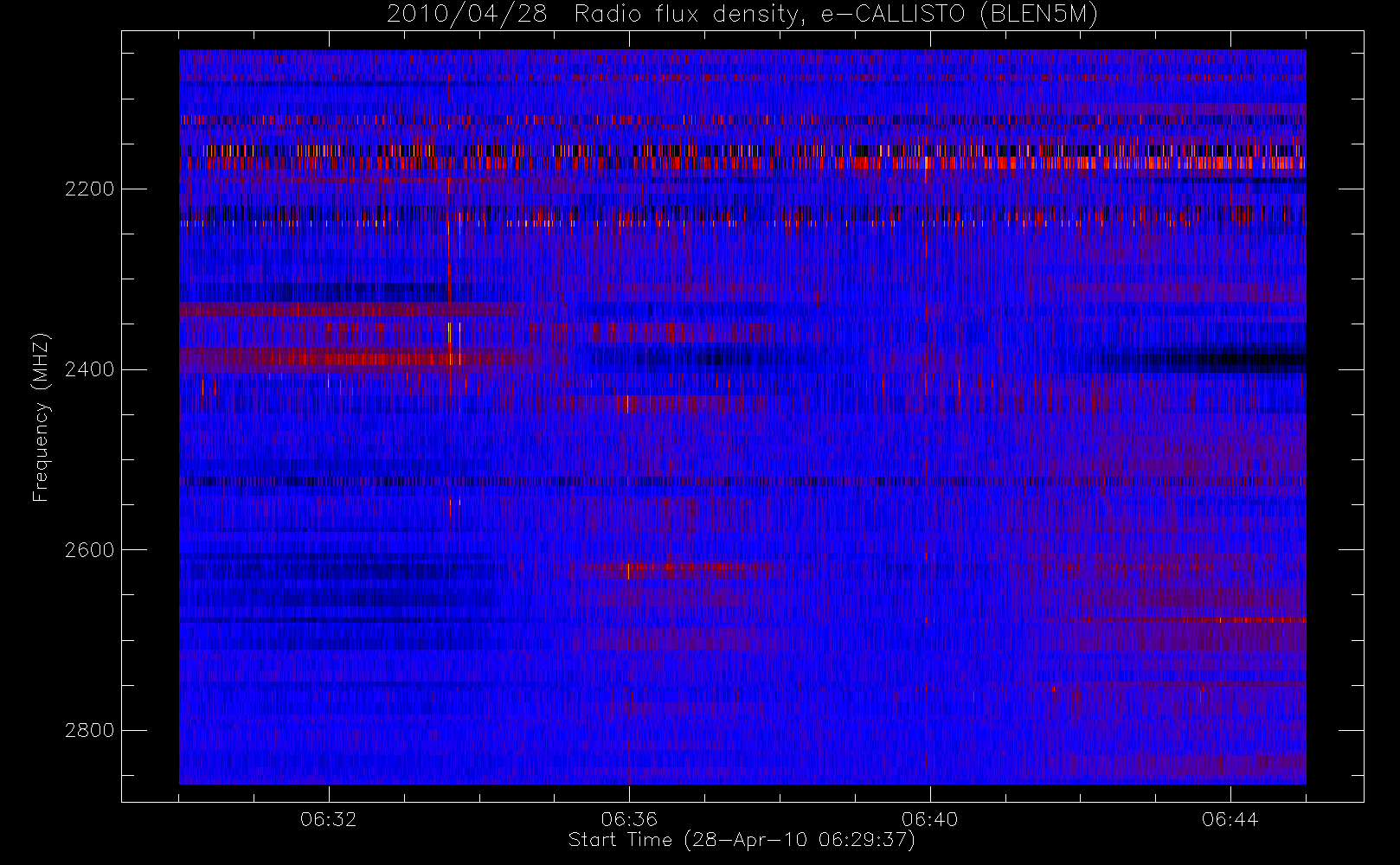Select the 2600 frequency axis label
Image resolution: width=1400 pixels, height=865 pixels.
(89, 550)
